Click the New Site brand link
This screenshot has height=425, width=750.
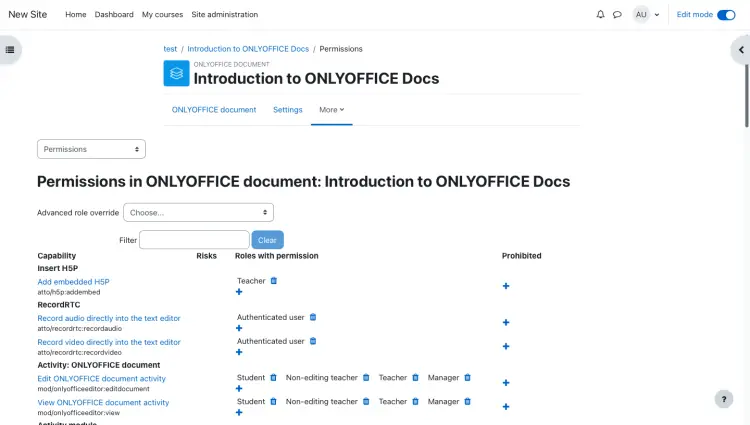click(x=28, y=14)
